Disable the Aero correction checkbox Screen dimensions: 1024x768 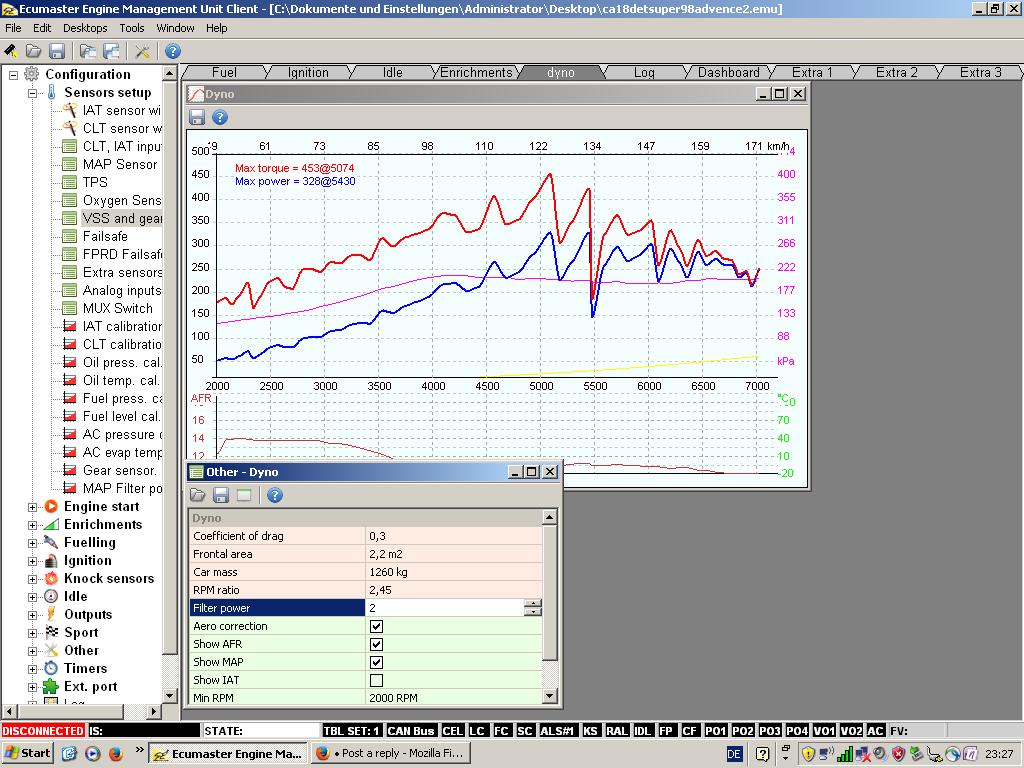click(x=376, y=626)
